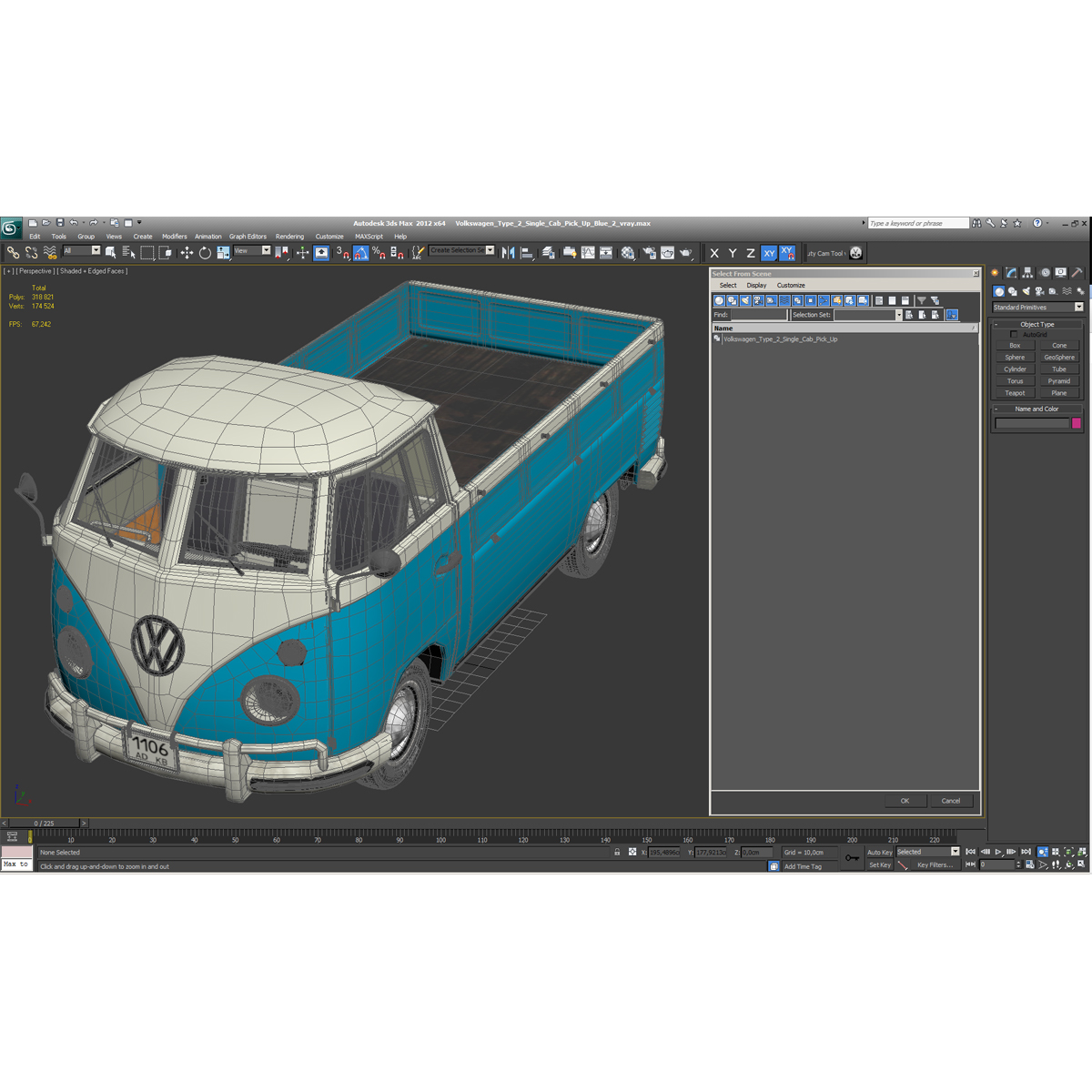The height and width of the screenshot is (1092, 1092).
Task: Toggle Display Geometry filter in Select From Scene
Action: [x=719, y=300]
